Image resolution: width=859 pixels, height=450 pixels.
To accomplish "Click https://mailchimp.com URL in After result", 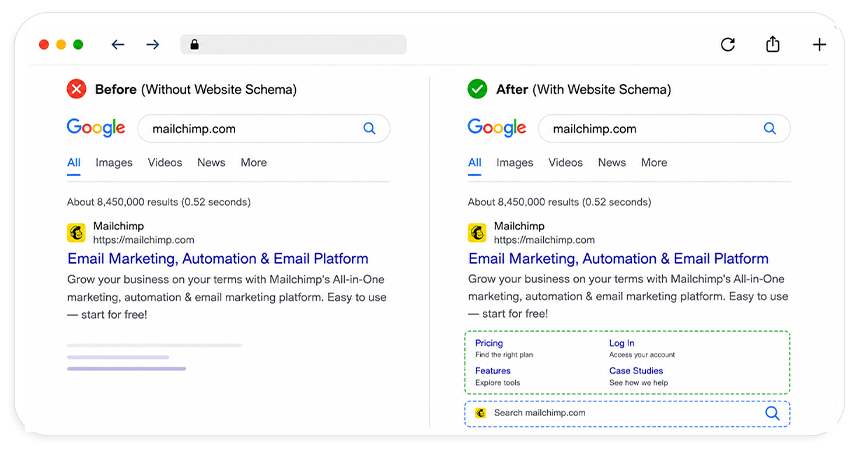I will pyautogui.click(x=544, y=240).
